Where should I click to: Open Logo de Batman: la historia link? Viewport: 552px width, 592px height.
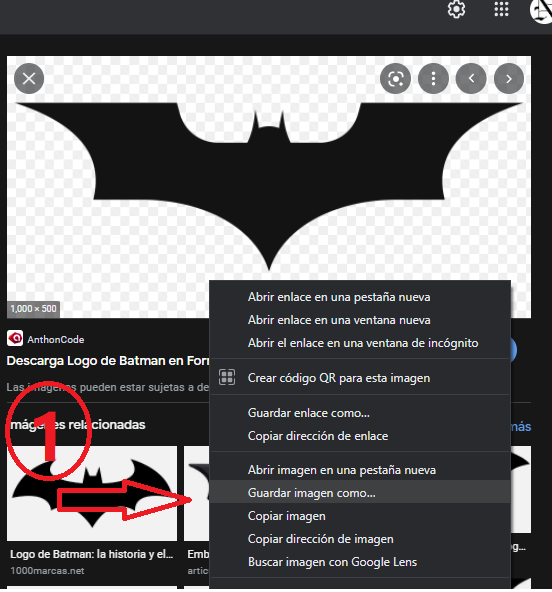pyautogui.click(x=91, y=554)
